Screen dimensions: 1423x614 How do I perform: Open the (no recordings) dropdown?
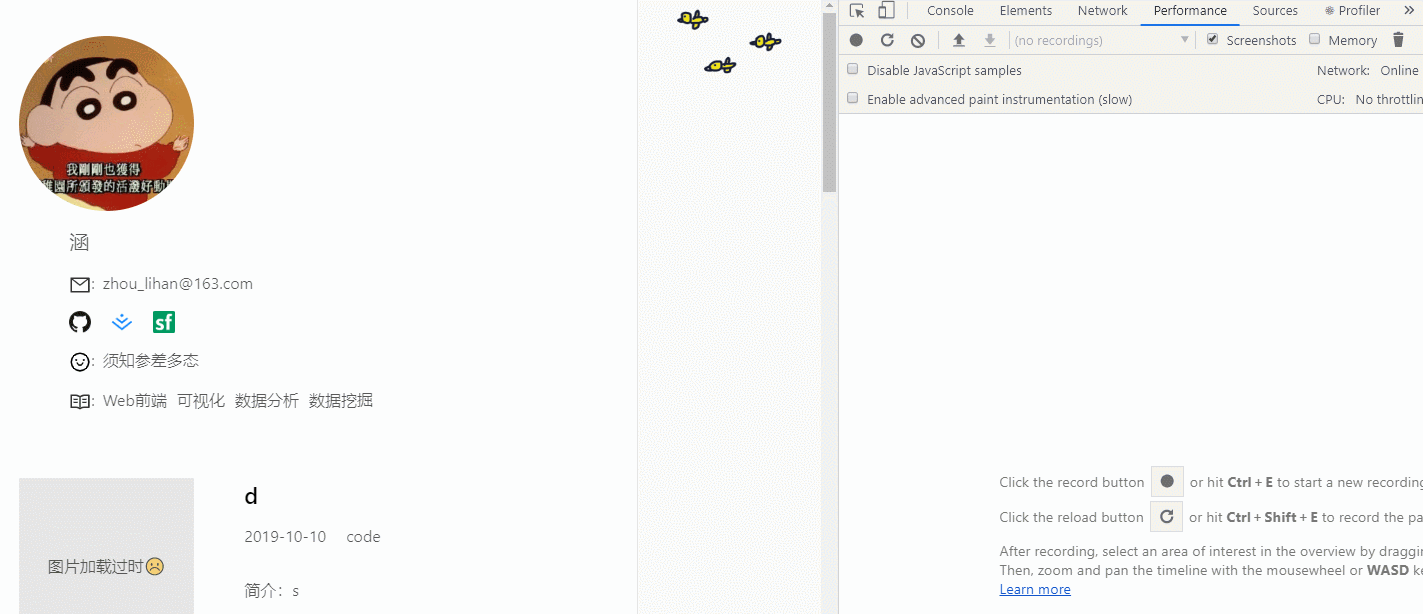[1101, 40]
